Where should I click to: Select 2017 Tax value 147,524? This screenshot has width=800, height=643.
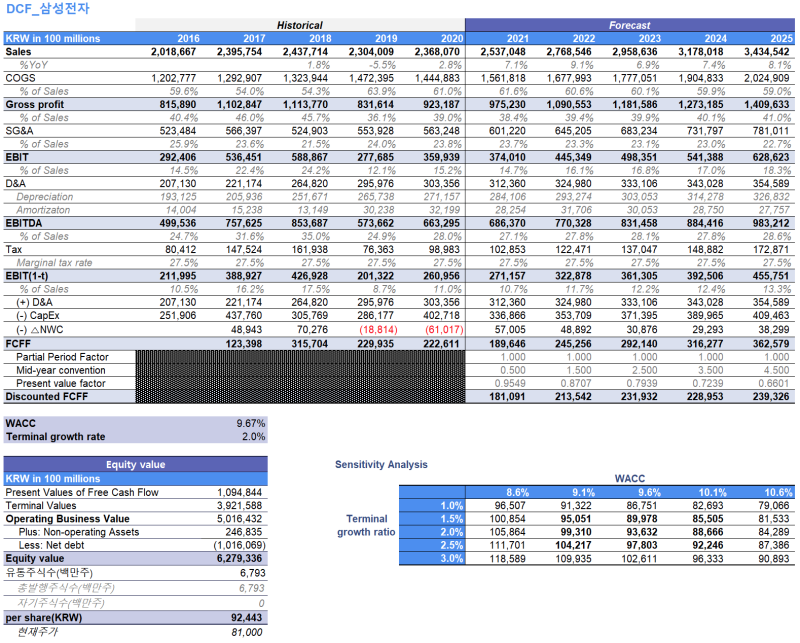tap(243, 250)
